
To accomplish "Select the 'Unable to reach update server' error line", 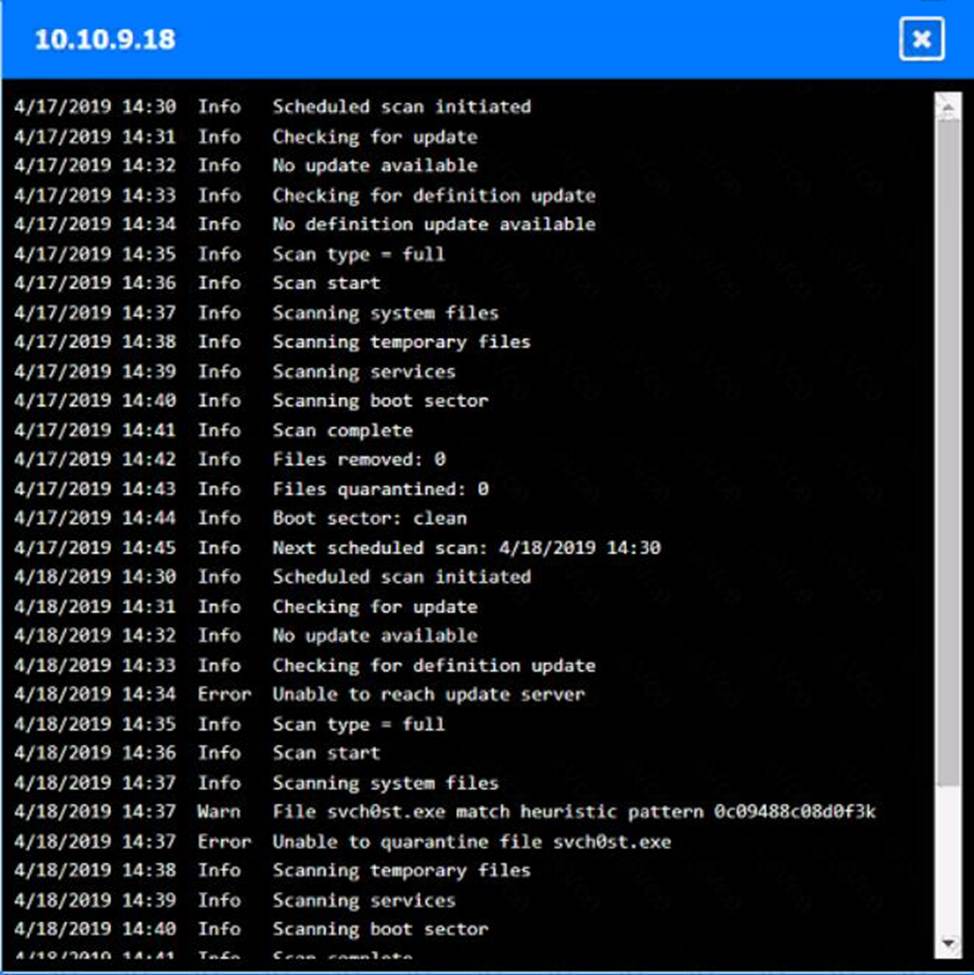I will [299, 695].
